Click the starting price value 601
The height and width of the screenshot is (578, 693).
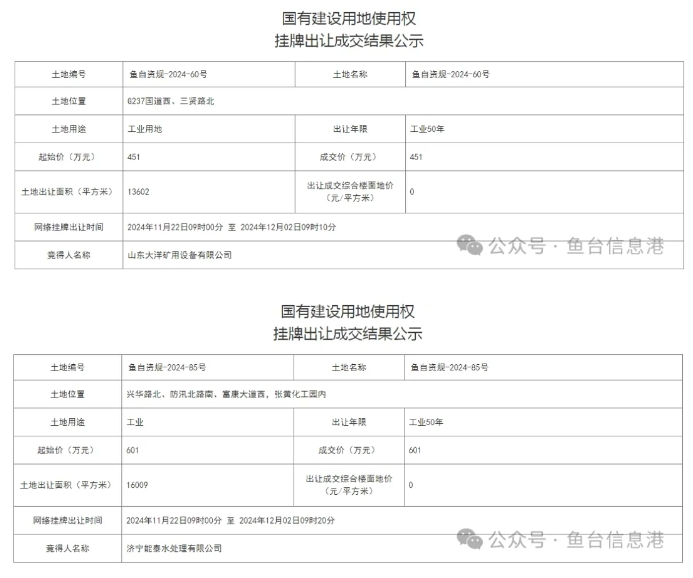click(x=133, y=450)
